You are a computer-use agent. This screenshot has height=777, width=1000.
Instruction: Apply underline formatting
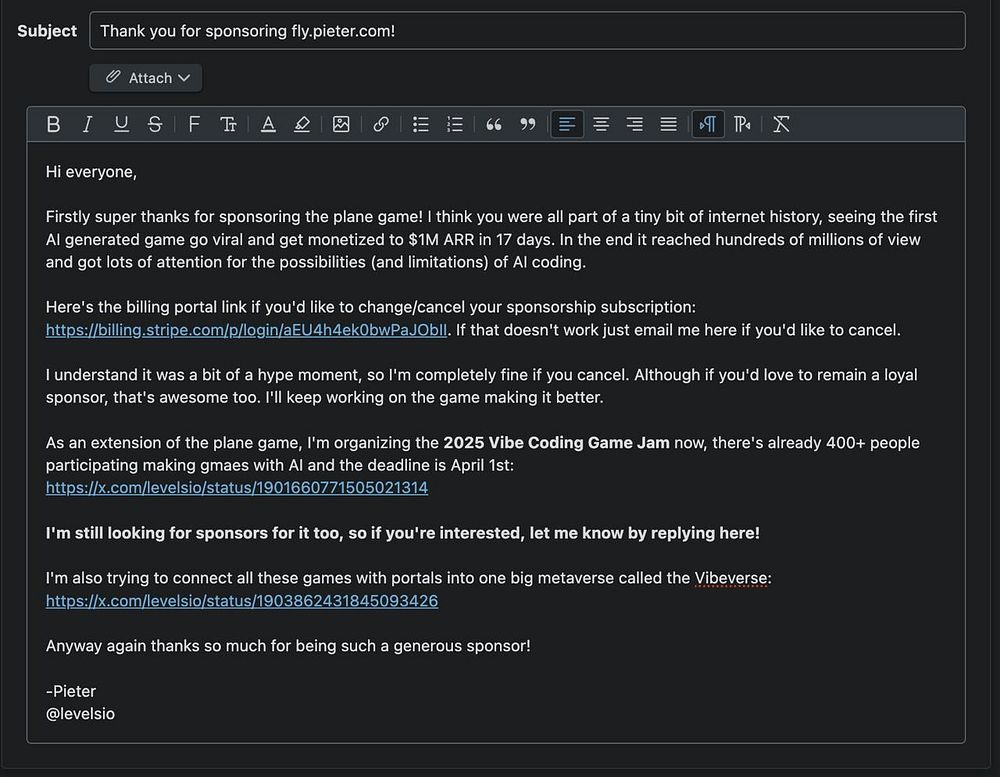point(121,124)
